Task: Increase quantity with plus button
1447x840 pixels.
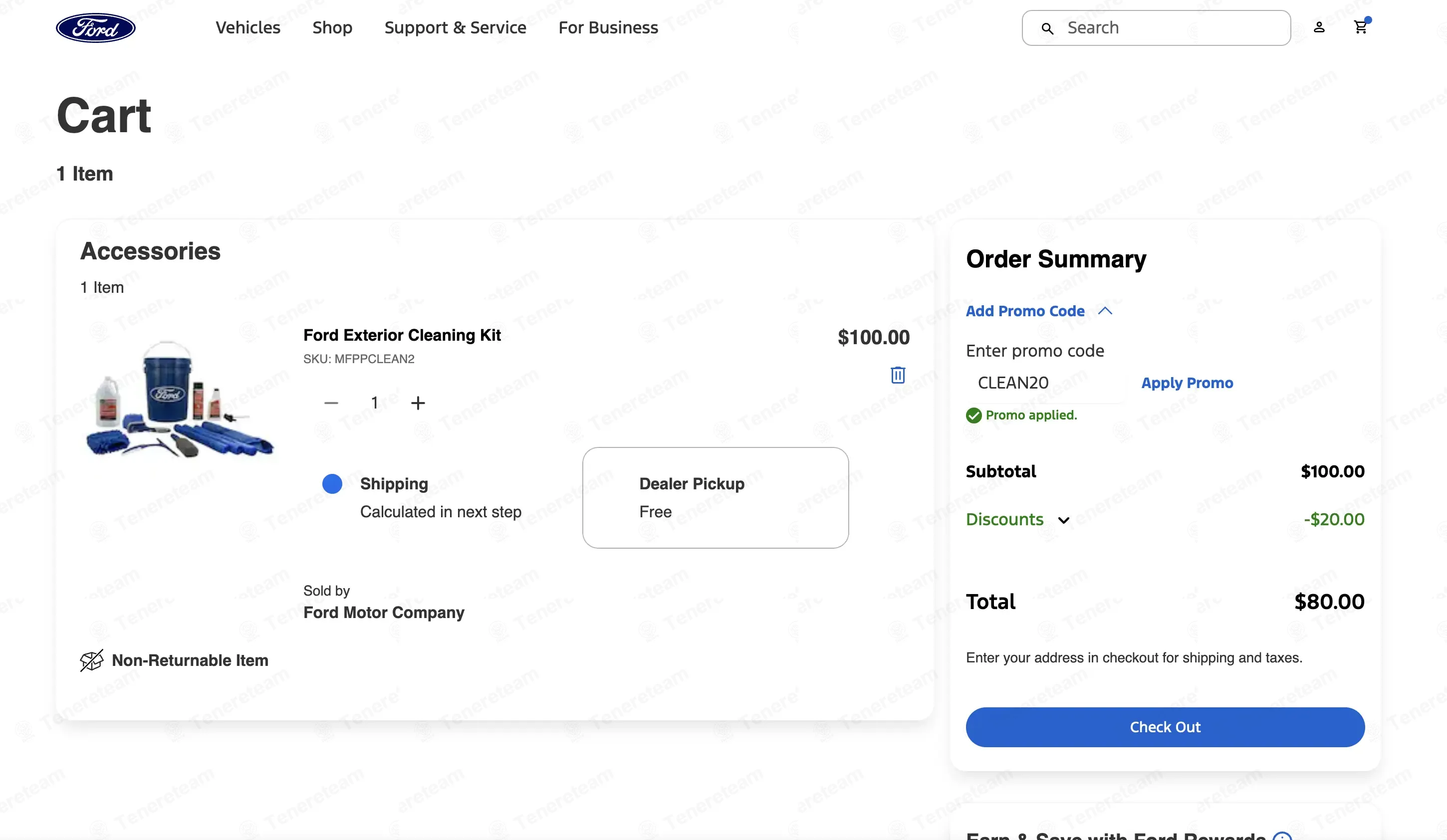Action: [x=418, y=403]
